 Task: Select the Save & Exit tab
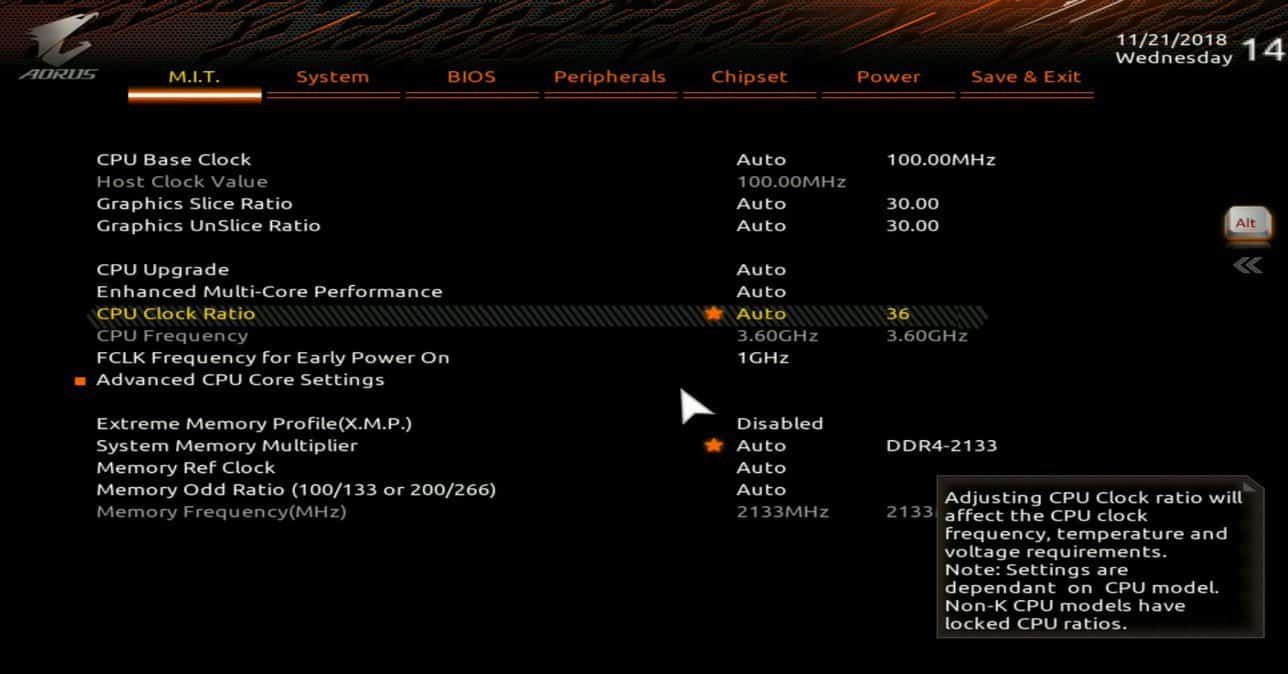1026,77
